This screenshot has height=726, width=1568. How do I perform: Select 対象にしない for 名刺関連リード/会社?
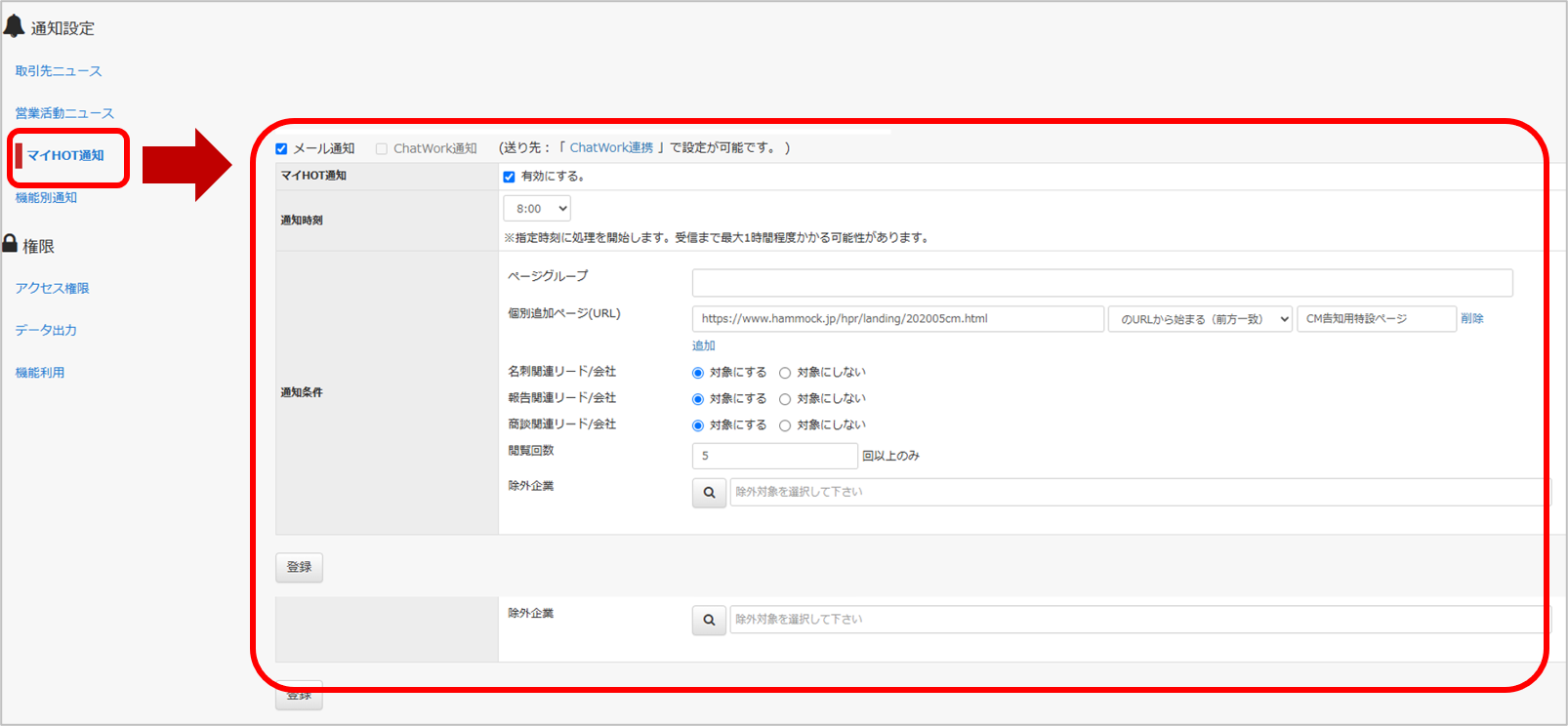pos(785,373)
